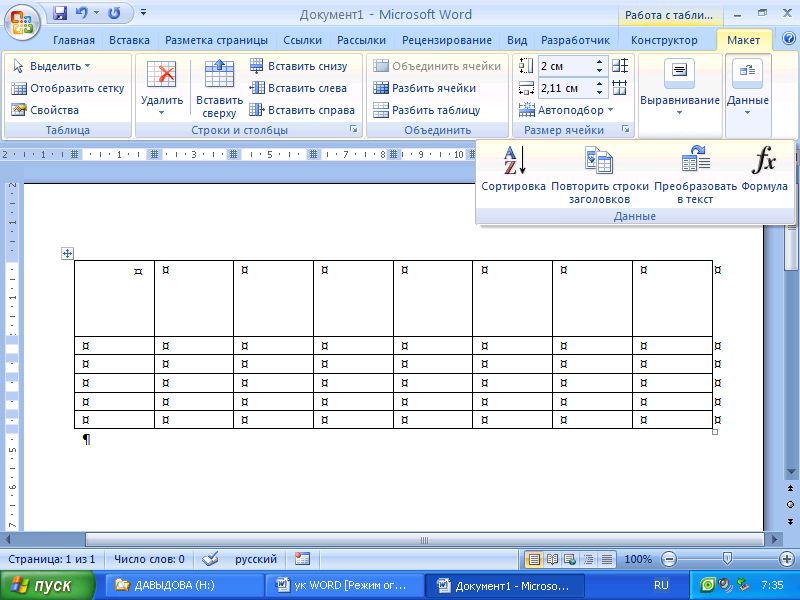Screen dimensions: 800x600
Task: Open the Разработчик tab
Action: pyautogui.click(x=576, y=40)
